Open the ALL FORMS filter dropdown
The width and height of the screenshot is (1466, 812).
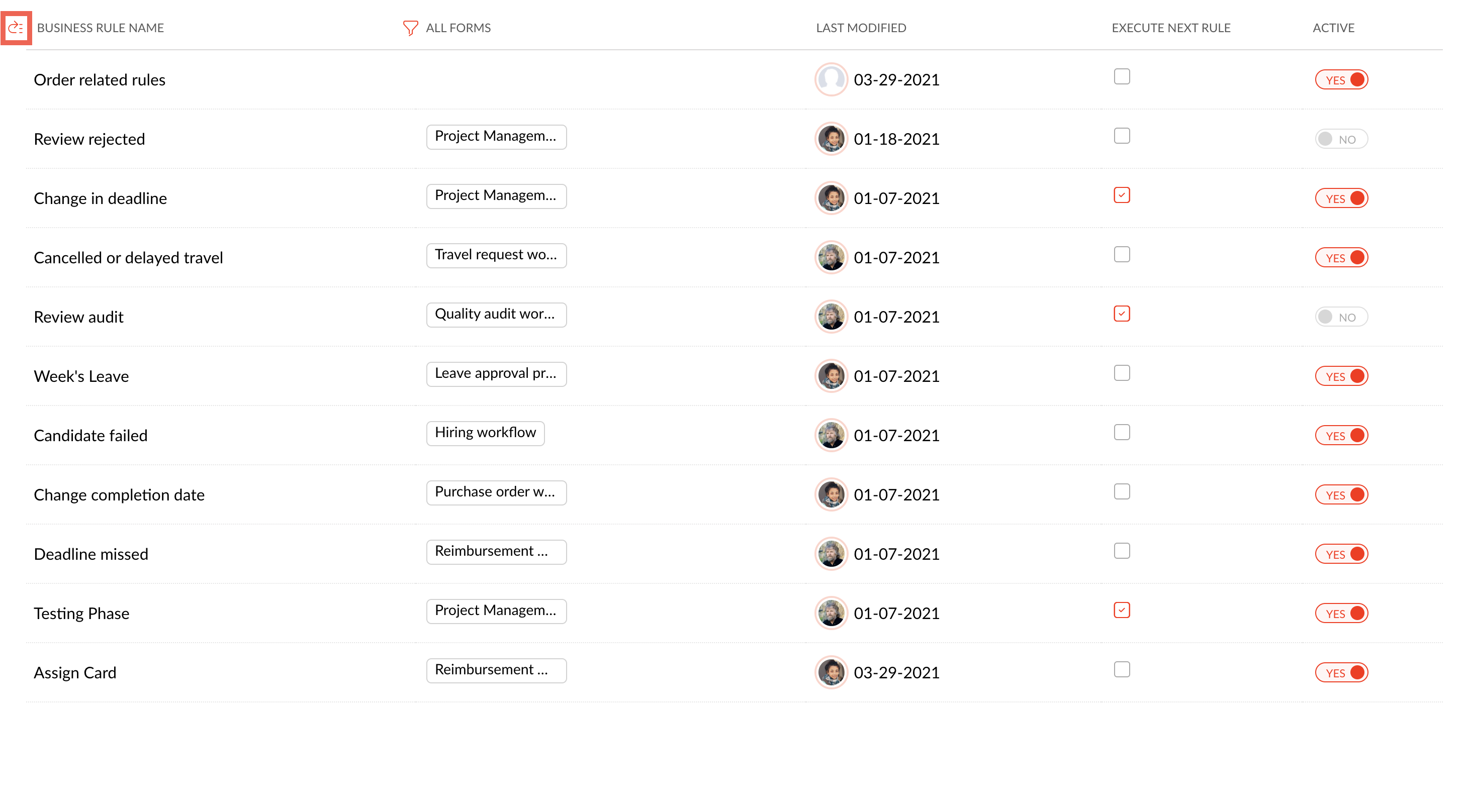(x=457, y=28)
